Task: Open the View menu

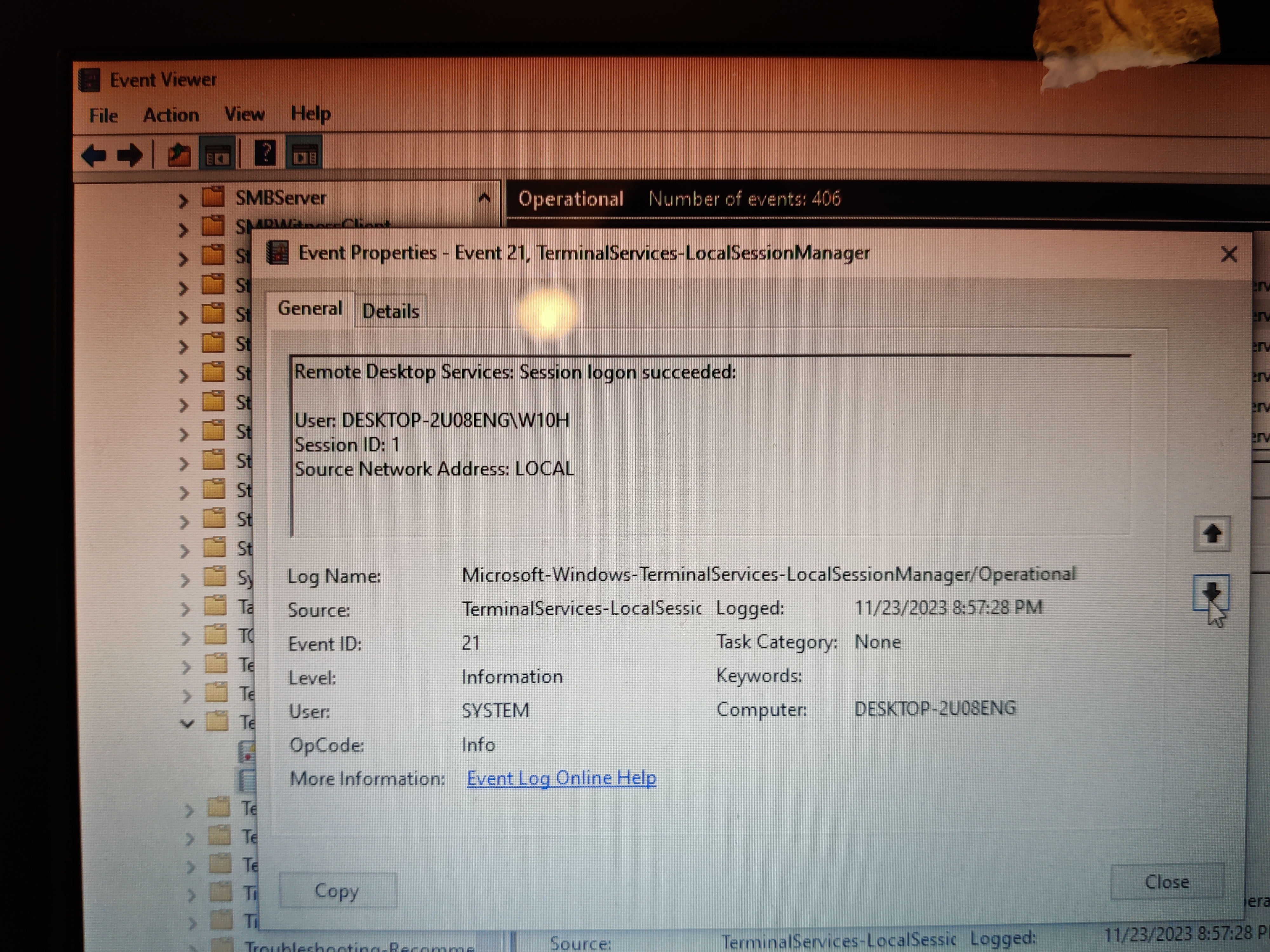Action: click(244, 114)
